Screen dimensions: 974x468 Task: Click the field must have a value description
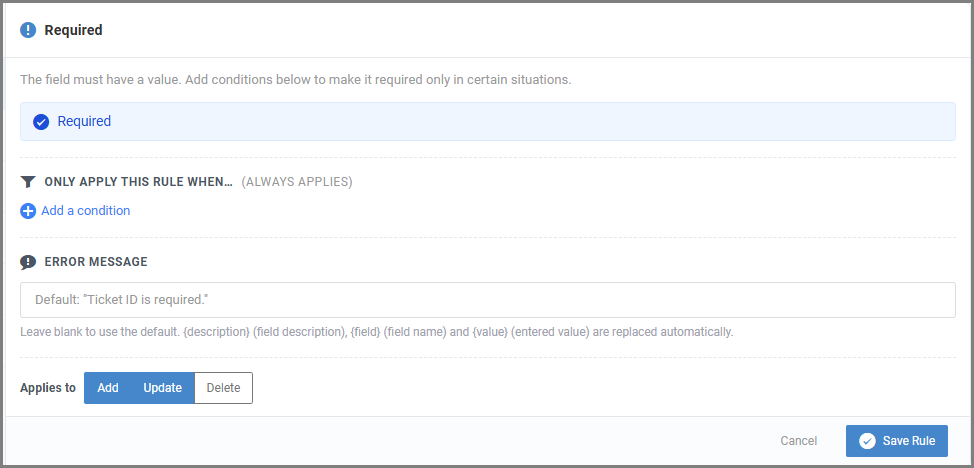(x=296, y=80)
